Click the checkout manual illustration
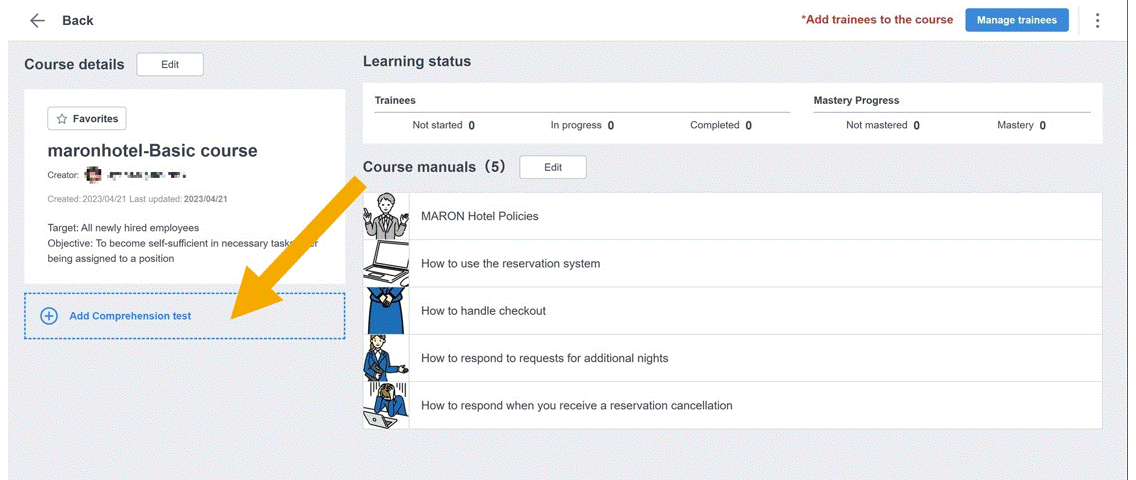 pyautogui.click(x=386, y=311)
